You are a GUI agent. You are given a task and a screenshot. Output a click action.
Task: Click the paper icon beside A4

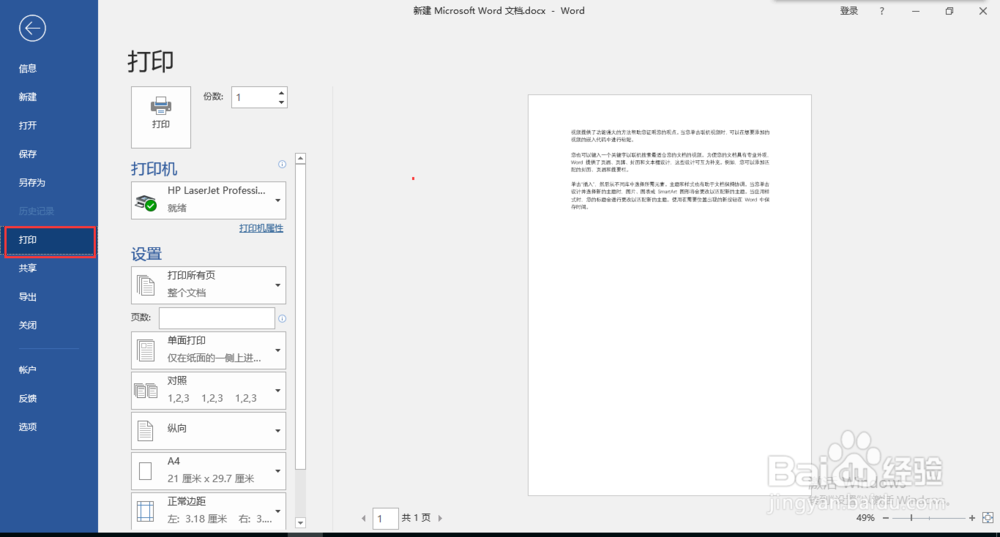click(145, 471)
